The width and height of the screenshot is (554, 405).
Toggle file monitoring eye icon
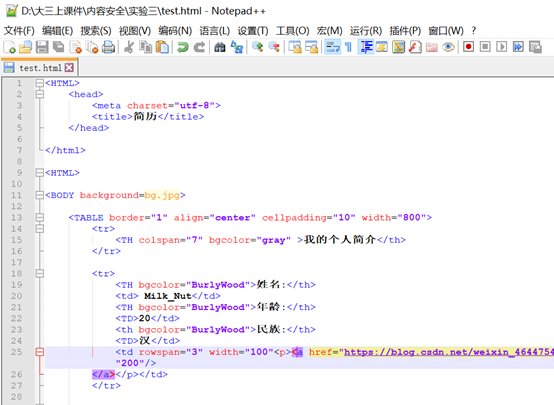(x=448, y=47)
